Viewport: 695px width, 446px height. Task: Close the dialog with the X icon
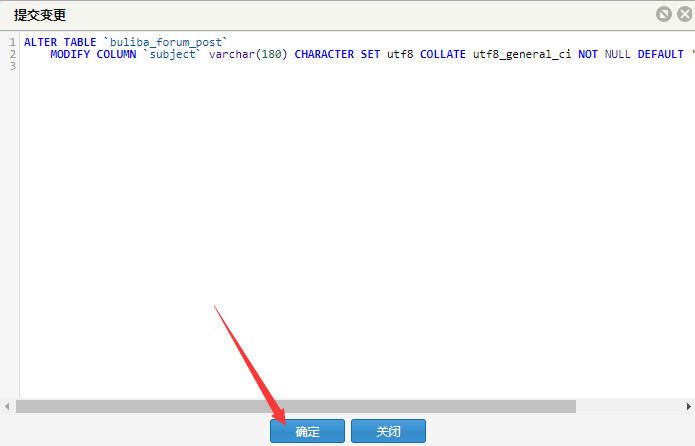682,14
